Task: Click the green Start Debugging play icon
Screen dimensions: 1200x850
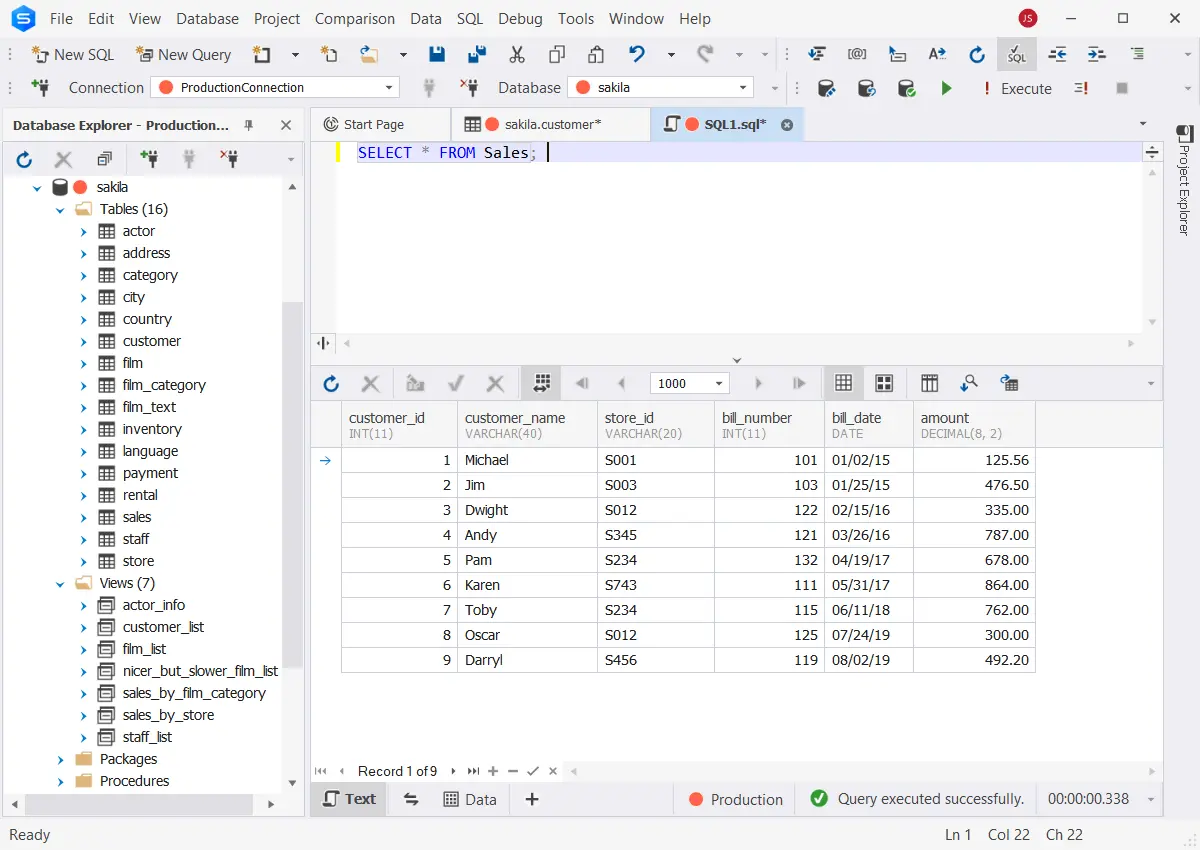Action: tap(946, 88)
